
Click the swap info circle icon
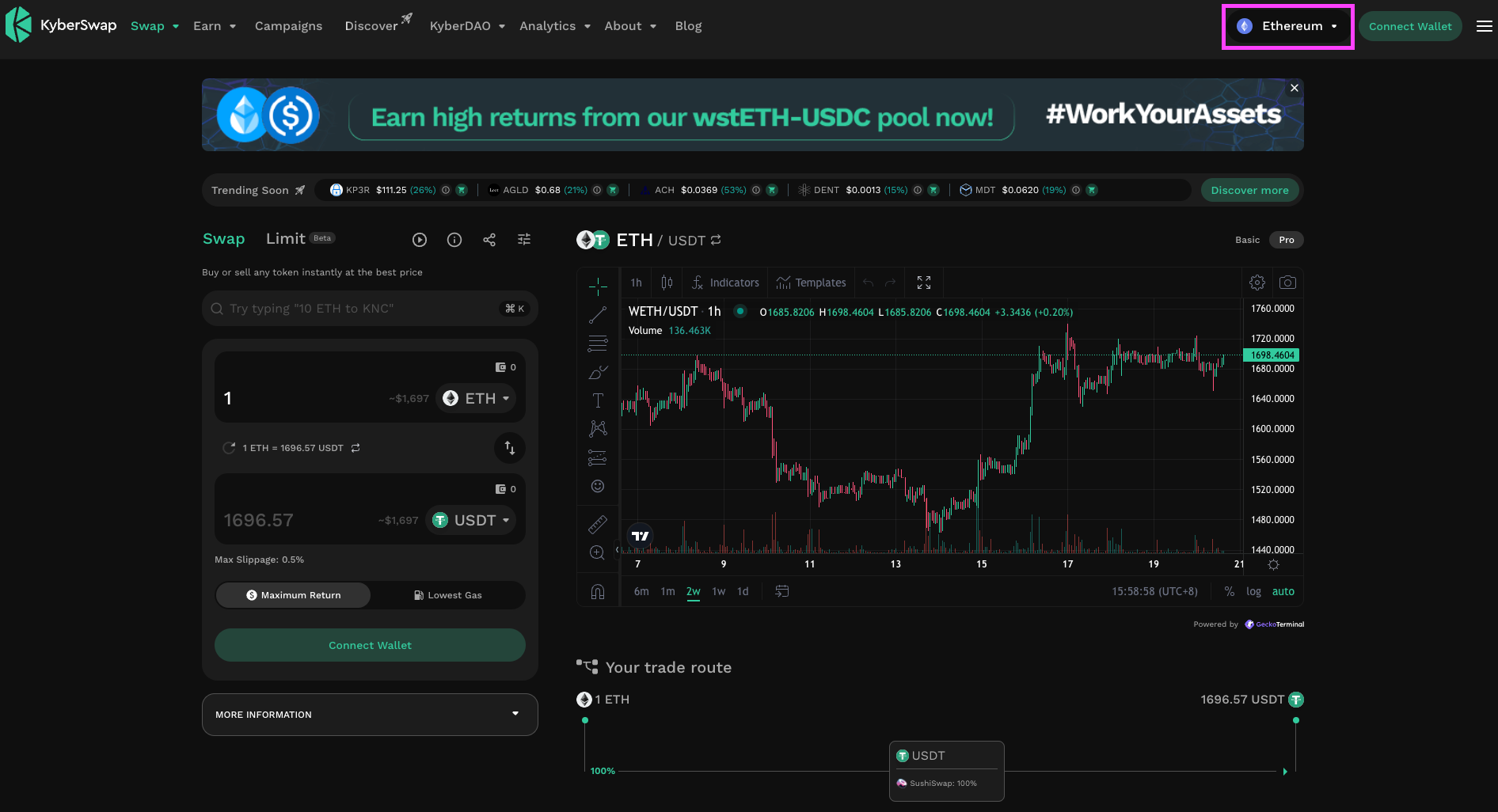454,240
